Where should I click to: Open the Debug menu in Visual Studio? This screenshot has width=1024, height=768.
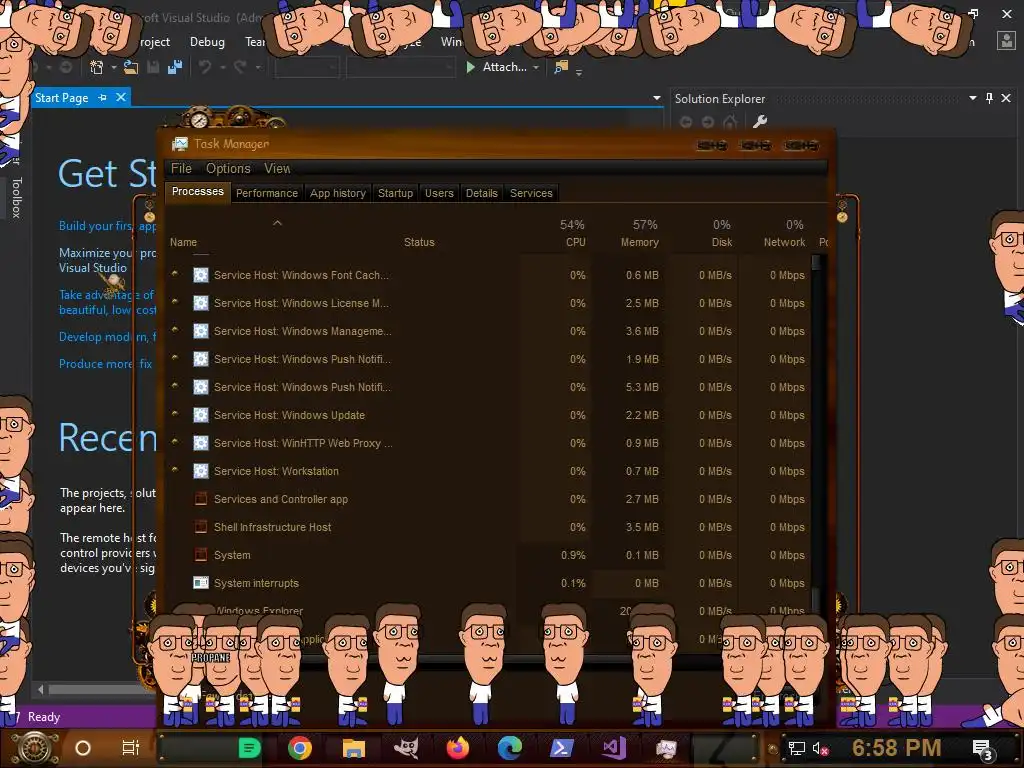point(207,42)
